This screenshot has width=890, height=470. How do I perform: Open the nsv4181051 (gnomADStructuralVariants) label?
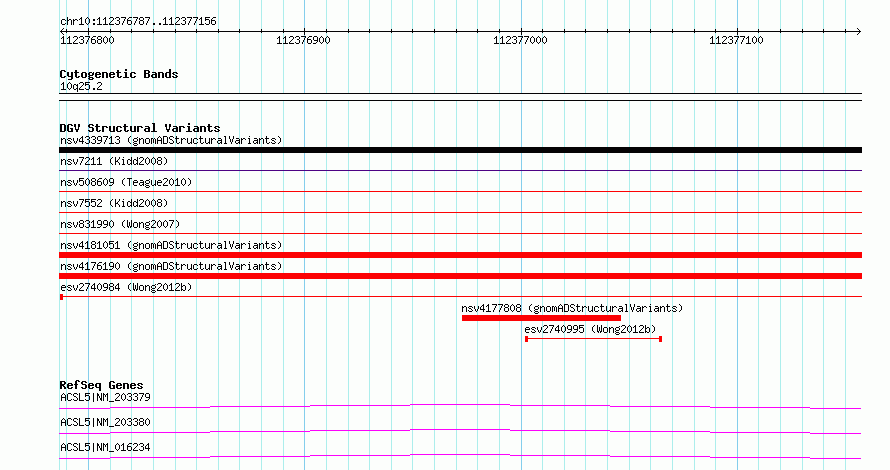click(x=171, y=245)
